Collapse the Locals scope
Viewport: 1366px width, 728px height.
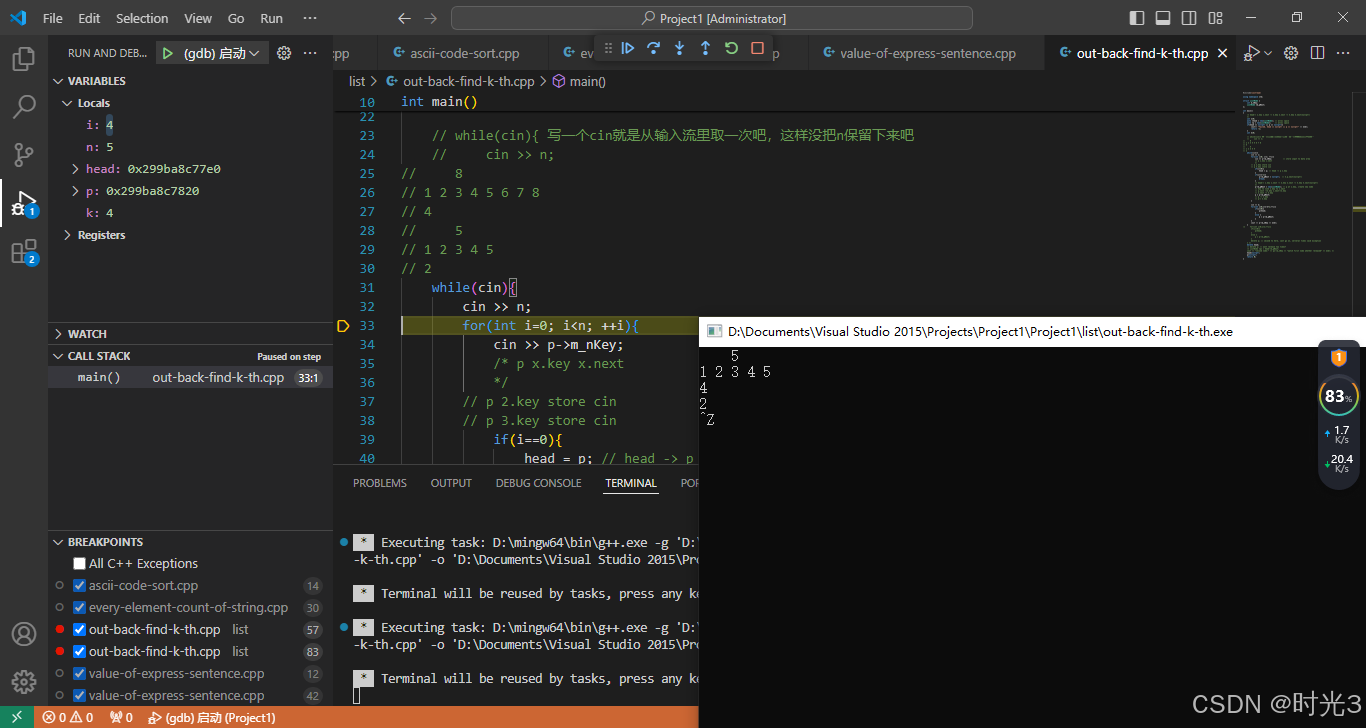68,103
